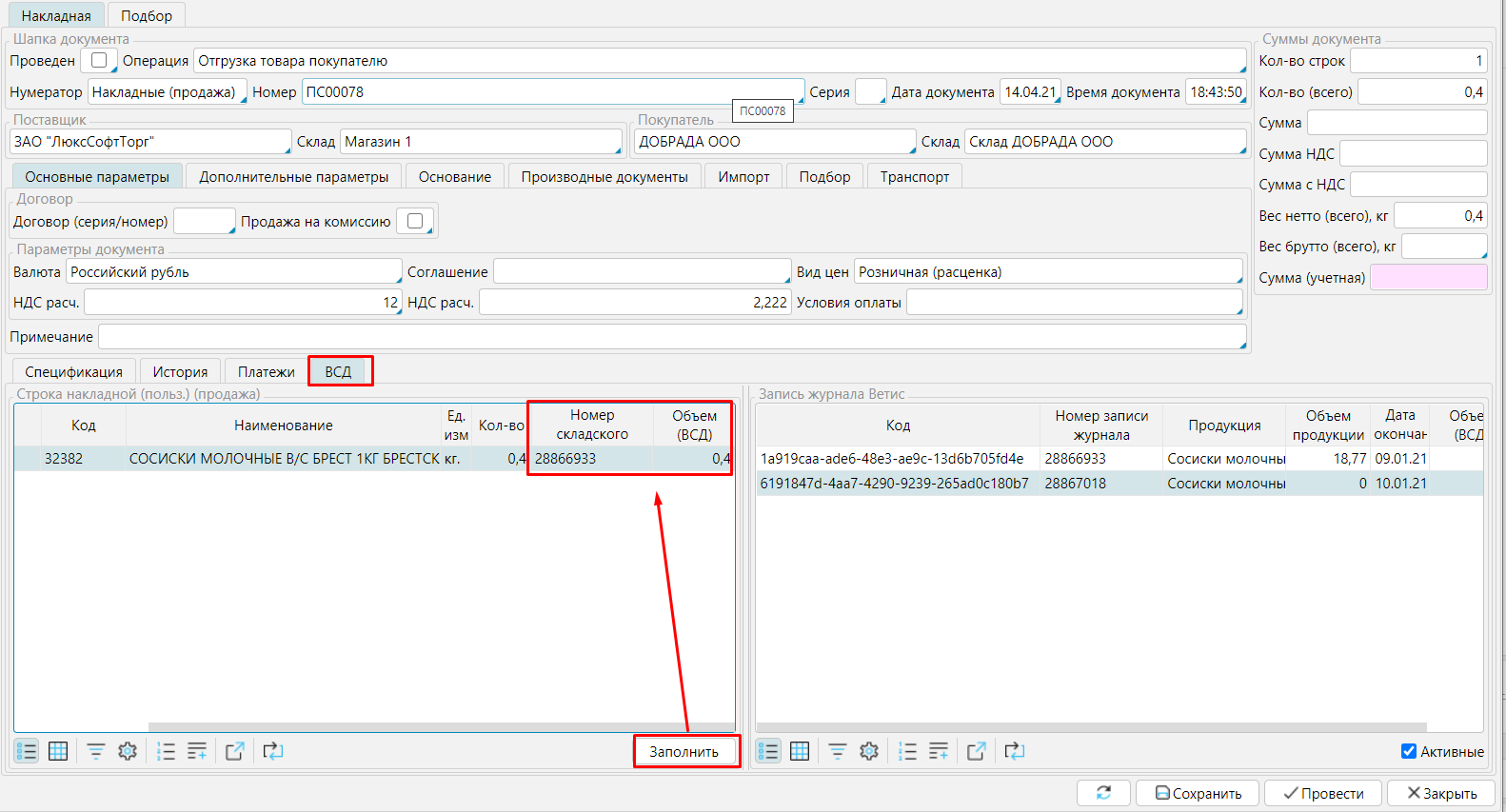Screen dimensions: 1506x812
Task: Click the Провести button
Action: (x=1323, y=793)
